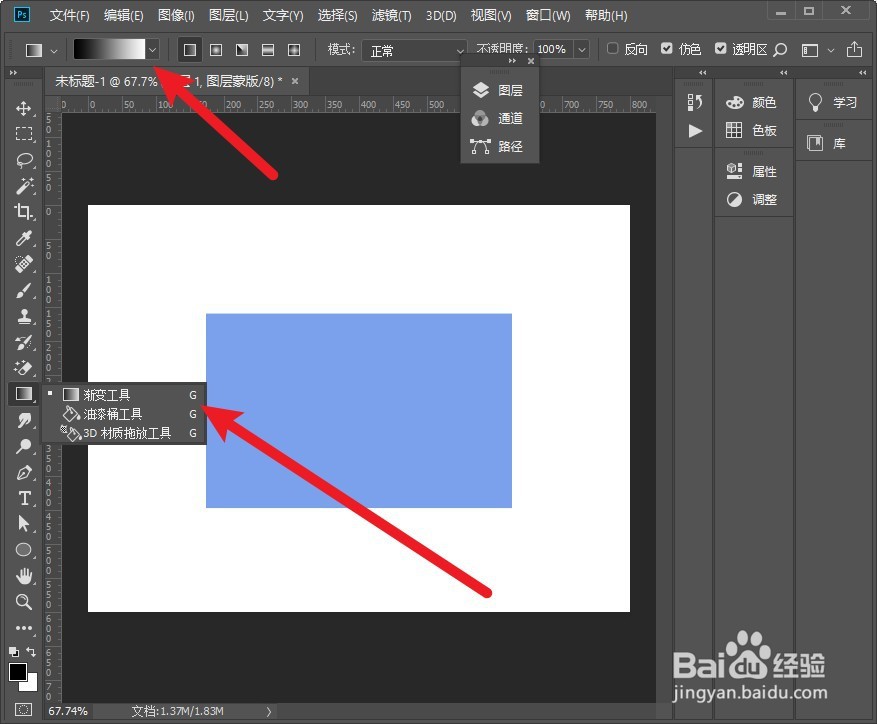Expand the floating layers panel group

tap(512, 60)
